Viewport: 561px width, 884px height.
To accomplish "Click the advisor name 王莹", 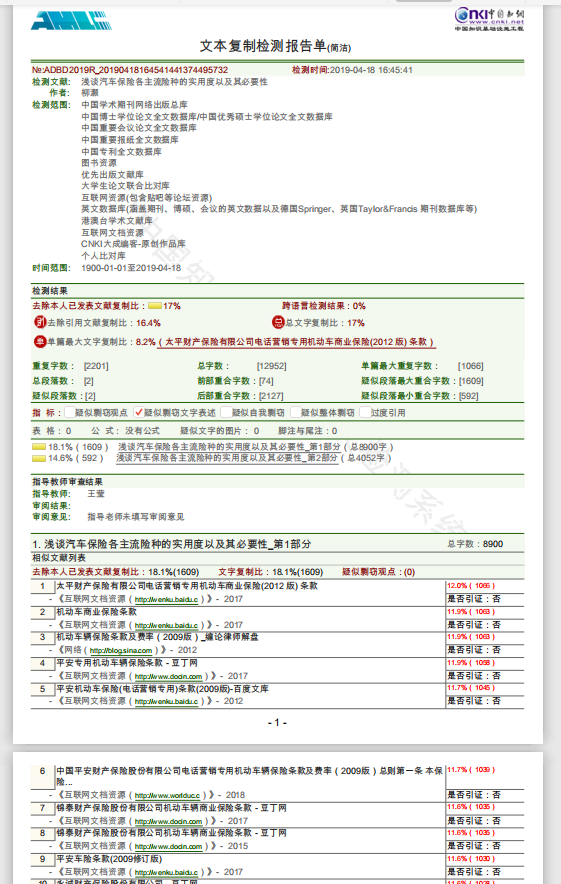I will (x=96, y=494).
